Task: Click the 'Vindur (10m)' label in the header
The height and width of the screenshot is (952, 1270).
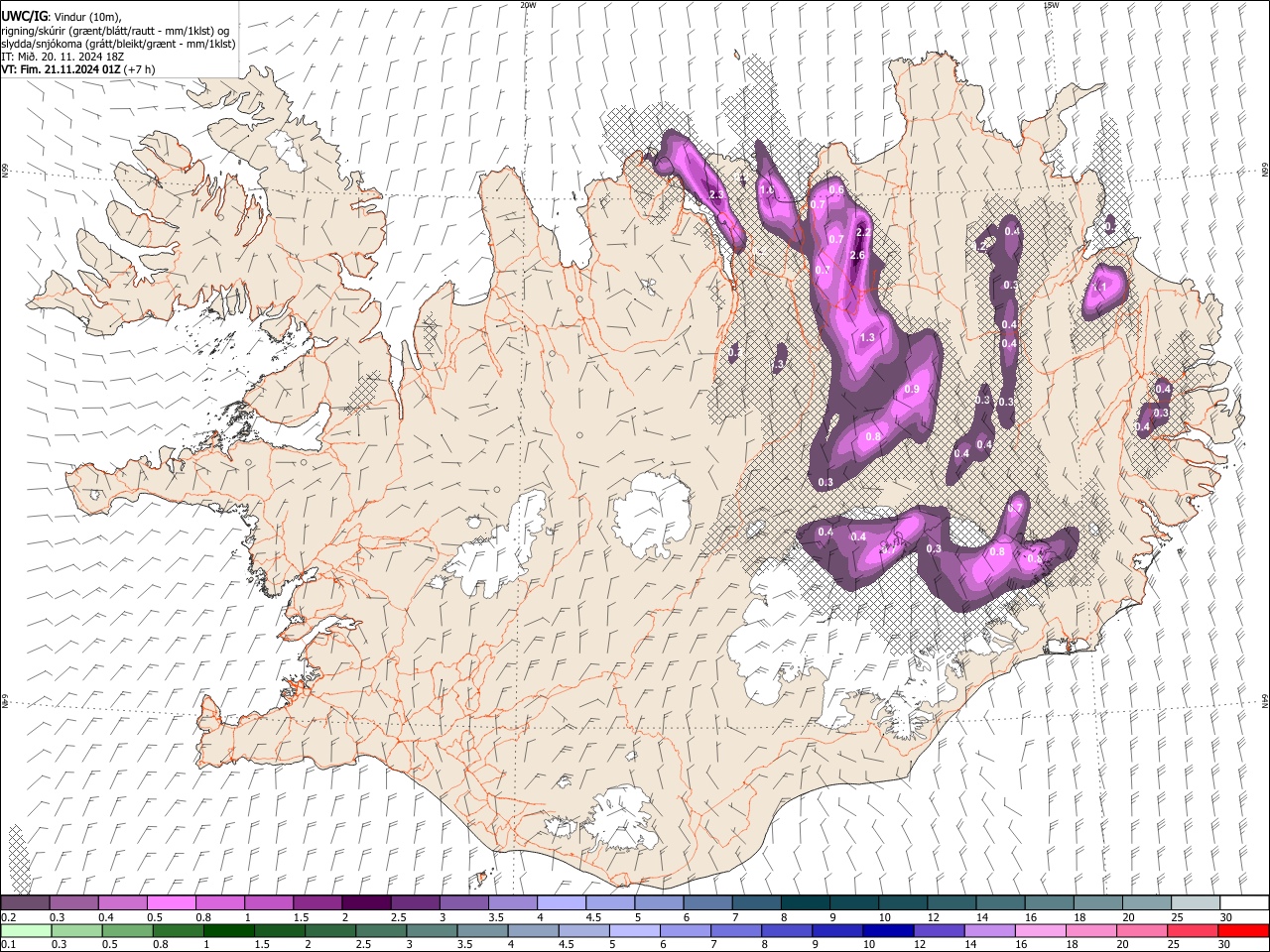Action: (86, 16)
